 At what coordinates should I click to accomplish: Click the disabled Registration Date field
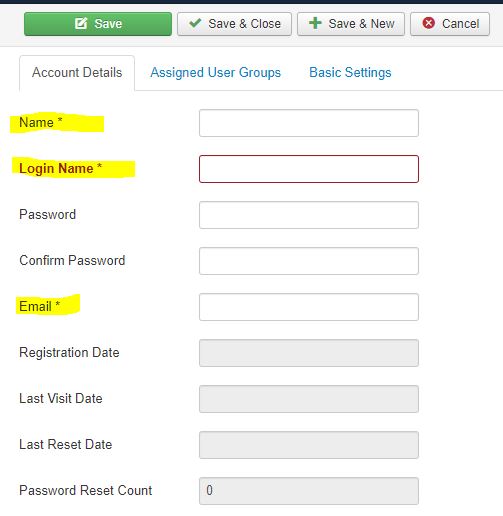coord(309,353)
